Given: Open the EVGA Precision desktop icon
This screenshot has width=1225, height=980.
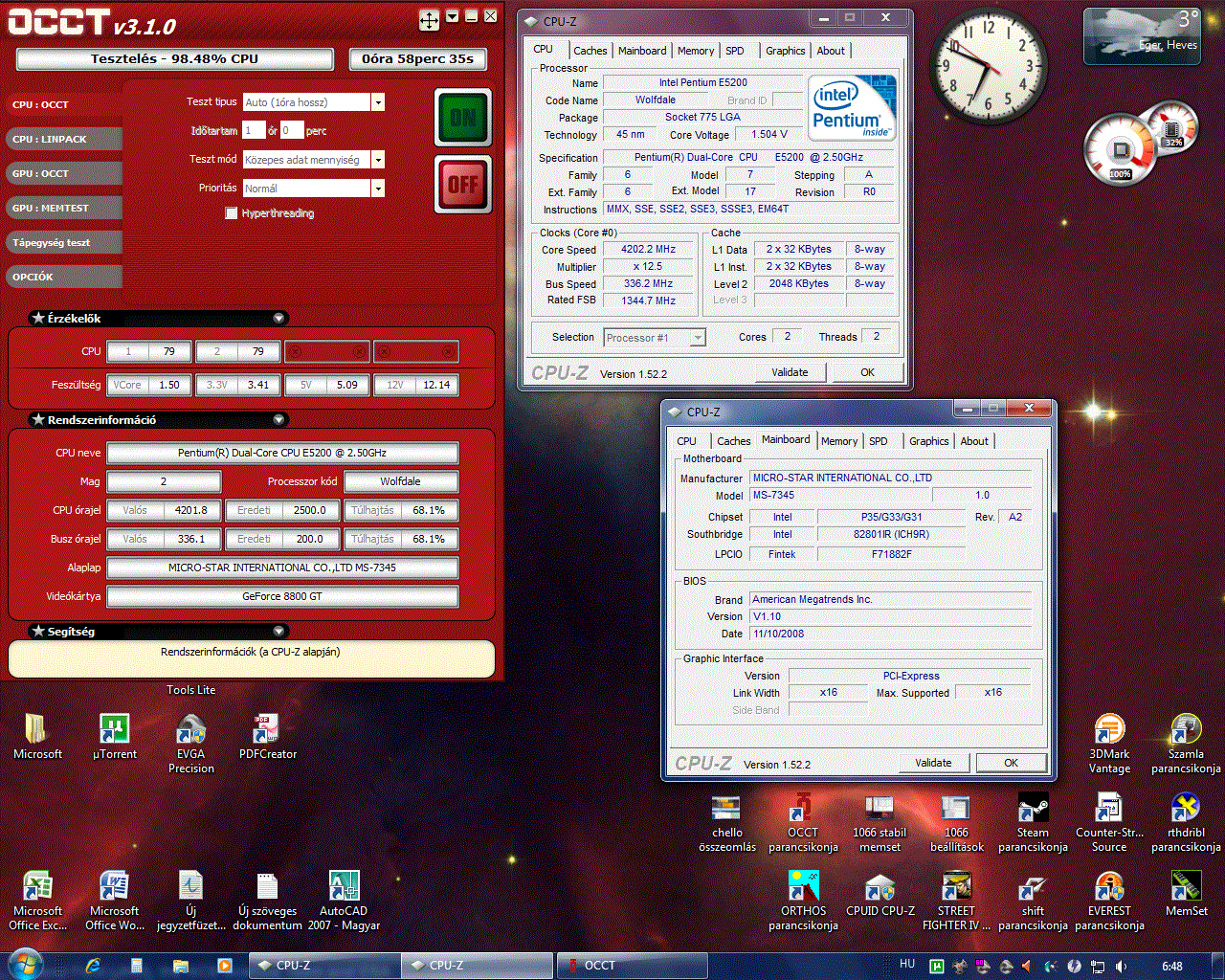Looking at the screenshot, I should pyautogui.click(x=190, y=743).
